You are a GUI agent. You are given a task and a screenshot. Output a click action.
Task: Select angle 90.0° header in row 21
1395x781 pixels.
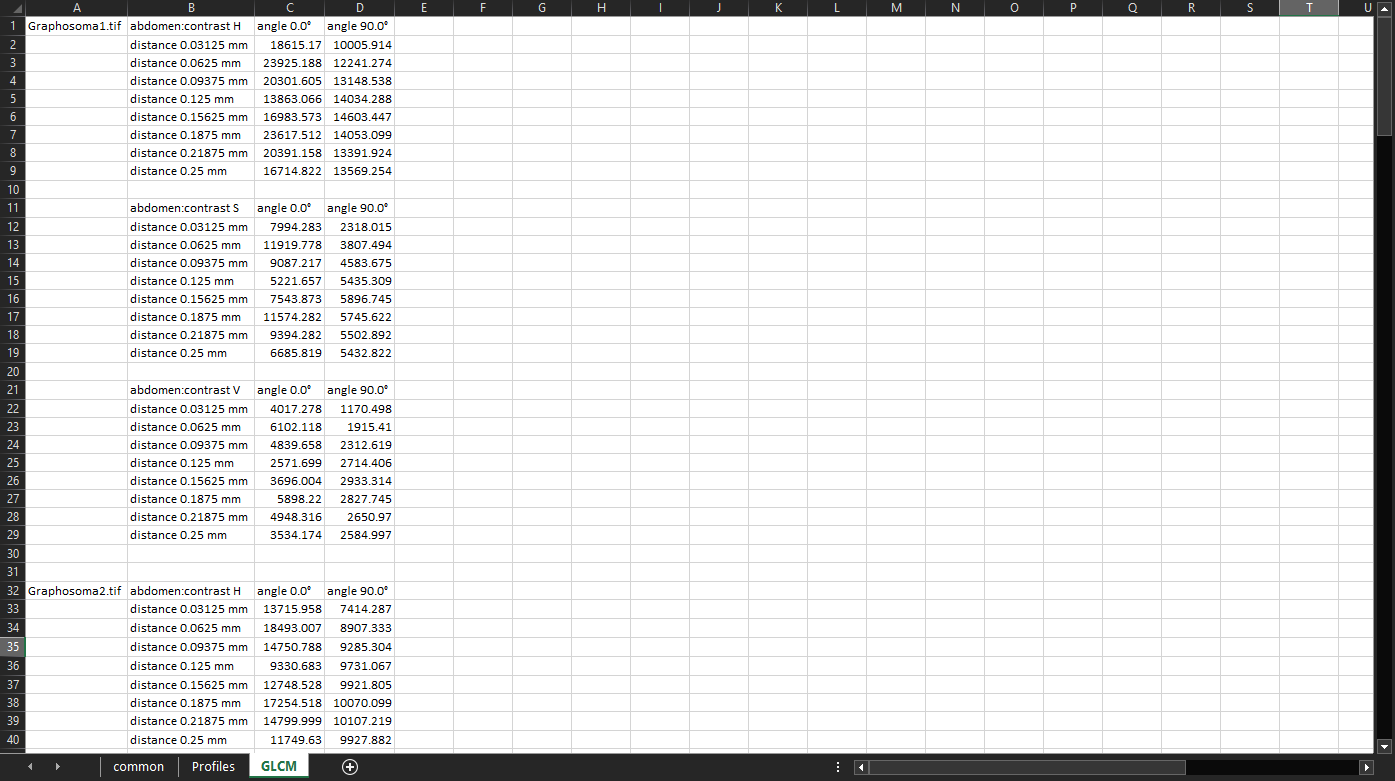pyautogui.click(x=359, y=390)
